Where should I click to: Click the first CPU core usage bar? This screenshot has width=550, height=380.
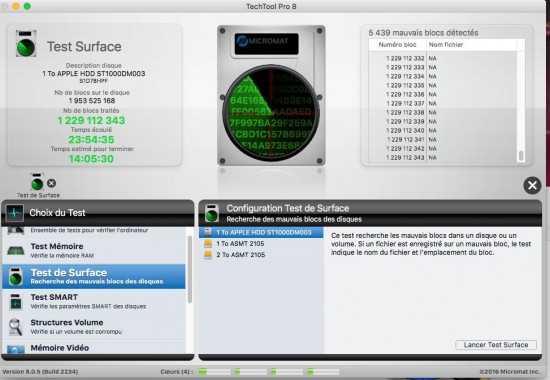(214, 372)
